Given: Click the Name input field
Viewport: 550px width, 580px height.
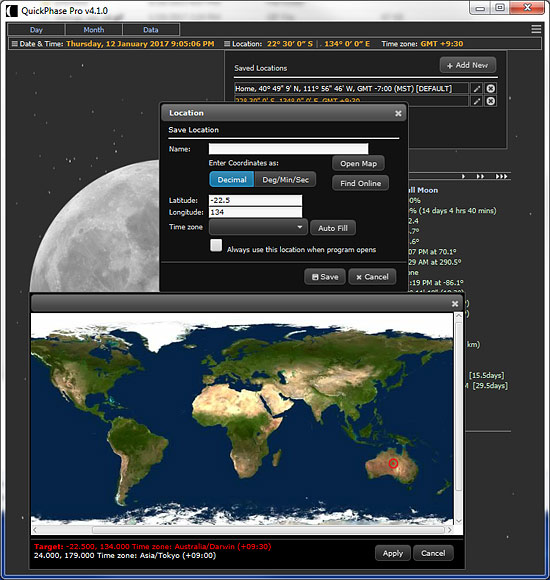Looking at the screenshot, I should (289, 149).
